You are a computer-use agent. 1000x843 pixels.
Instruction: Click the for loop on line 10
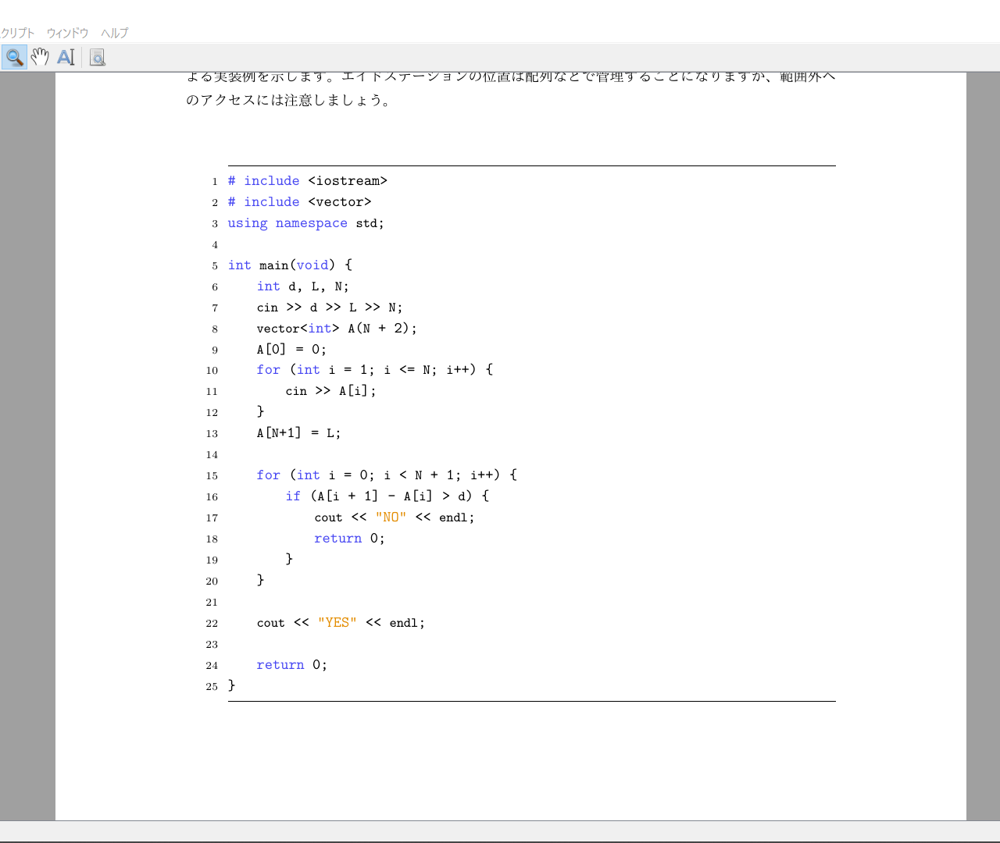[375, 370]
